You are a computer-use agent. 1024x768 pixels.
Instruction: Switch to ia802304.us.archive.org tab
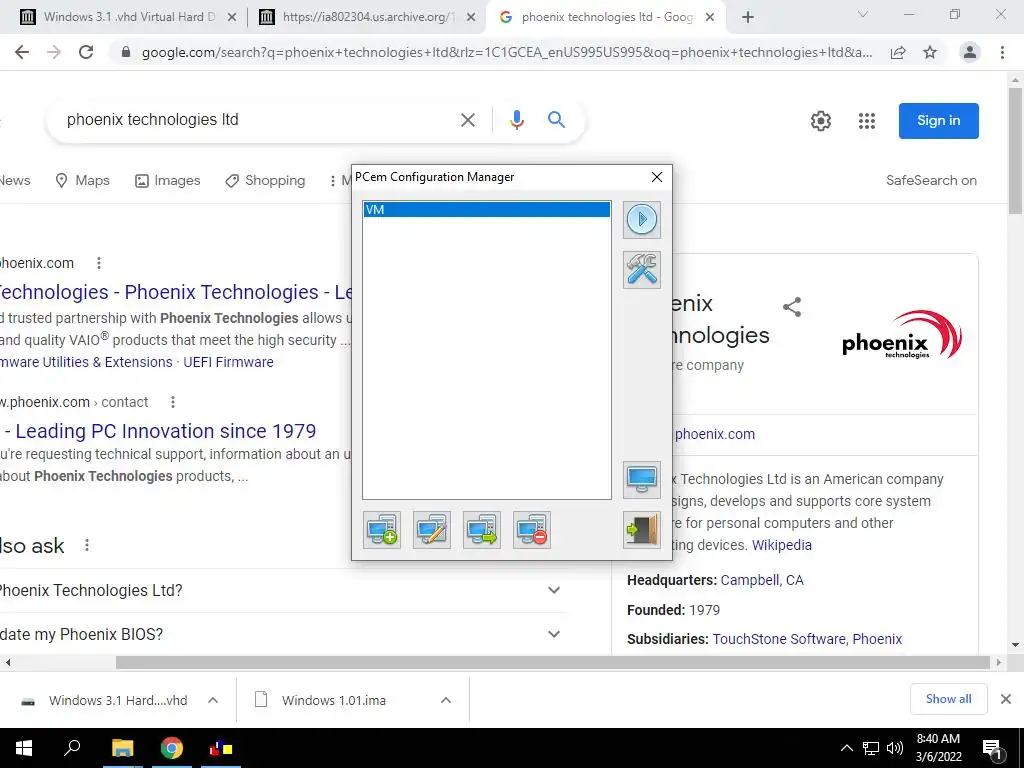[366, 17]
